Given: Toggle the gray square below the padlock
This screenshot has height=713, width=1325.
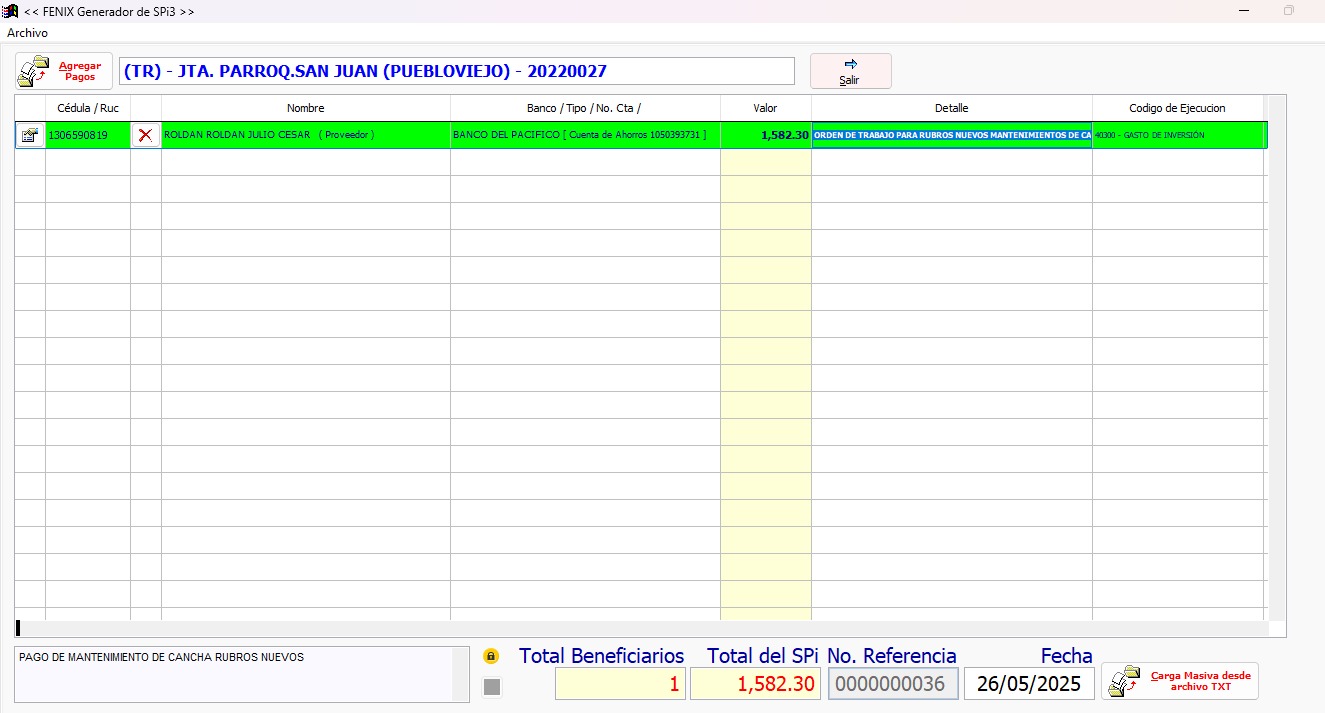Looking at the screenshot, I should (x=491, y=686).
